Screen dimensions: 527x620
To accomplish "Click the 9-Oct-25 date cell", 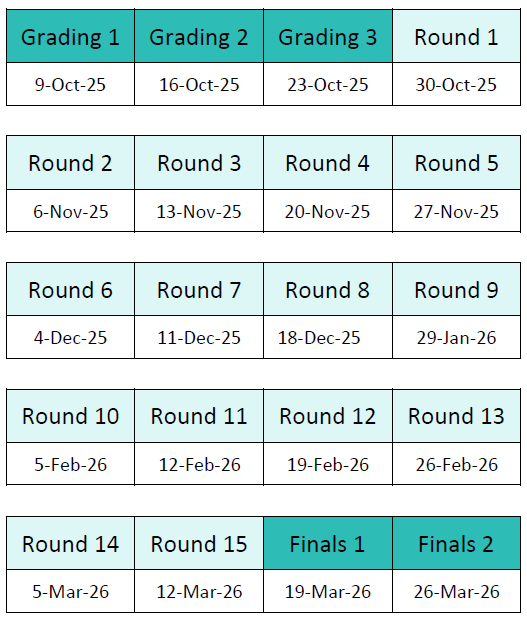I will coord(70,84).
